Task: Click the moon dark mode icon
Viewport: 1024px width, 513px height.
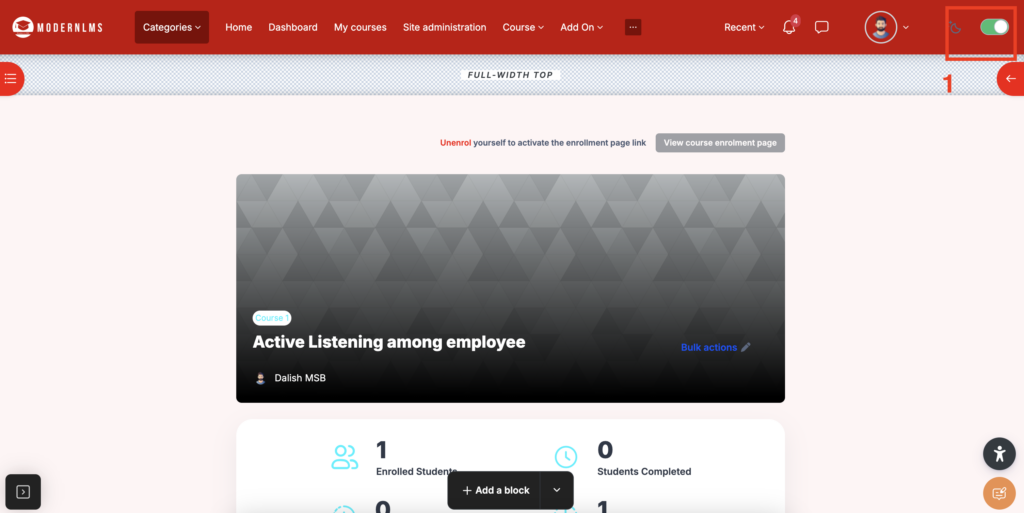Action: tap(956, 27)
